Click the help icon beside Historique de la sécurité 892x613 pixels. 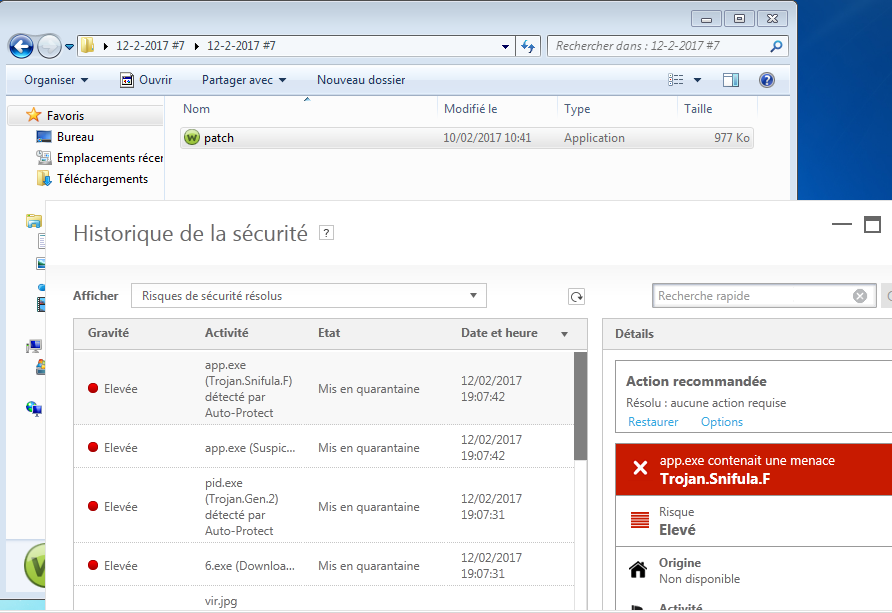(x=326, y=233)
